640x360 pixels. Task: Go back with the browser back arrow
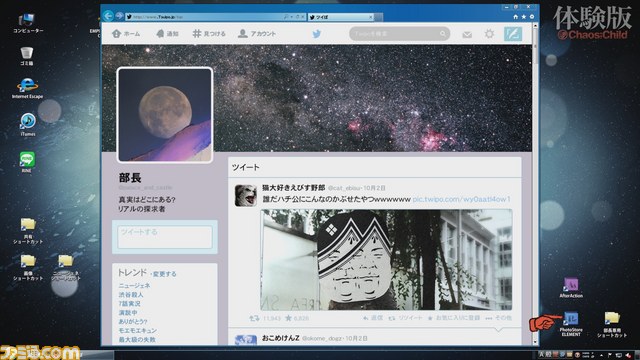coord(108,16)
